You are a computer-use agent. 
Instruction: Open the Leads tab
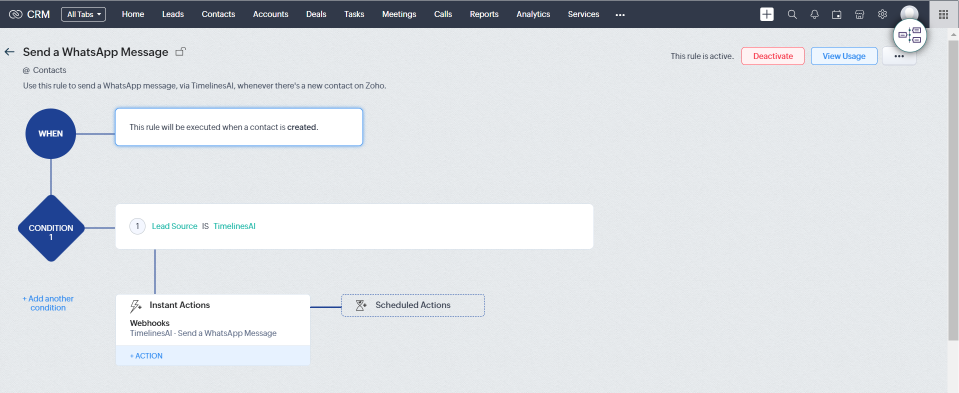click(x=173, y=14)
